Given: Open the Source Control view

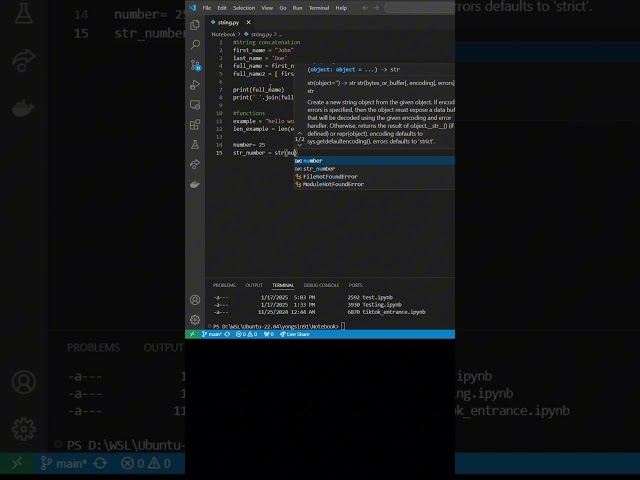Looking at the screenshot, I should [195, 65].
